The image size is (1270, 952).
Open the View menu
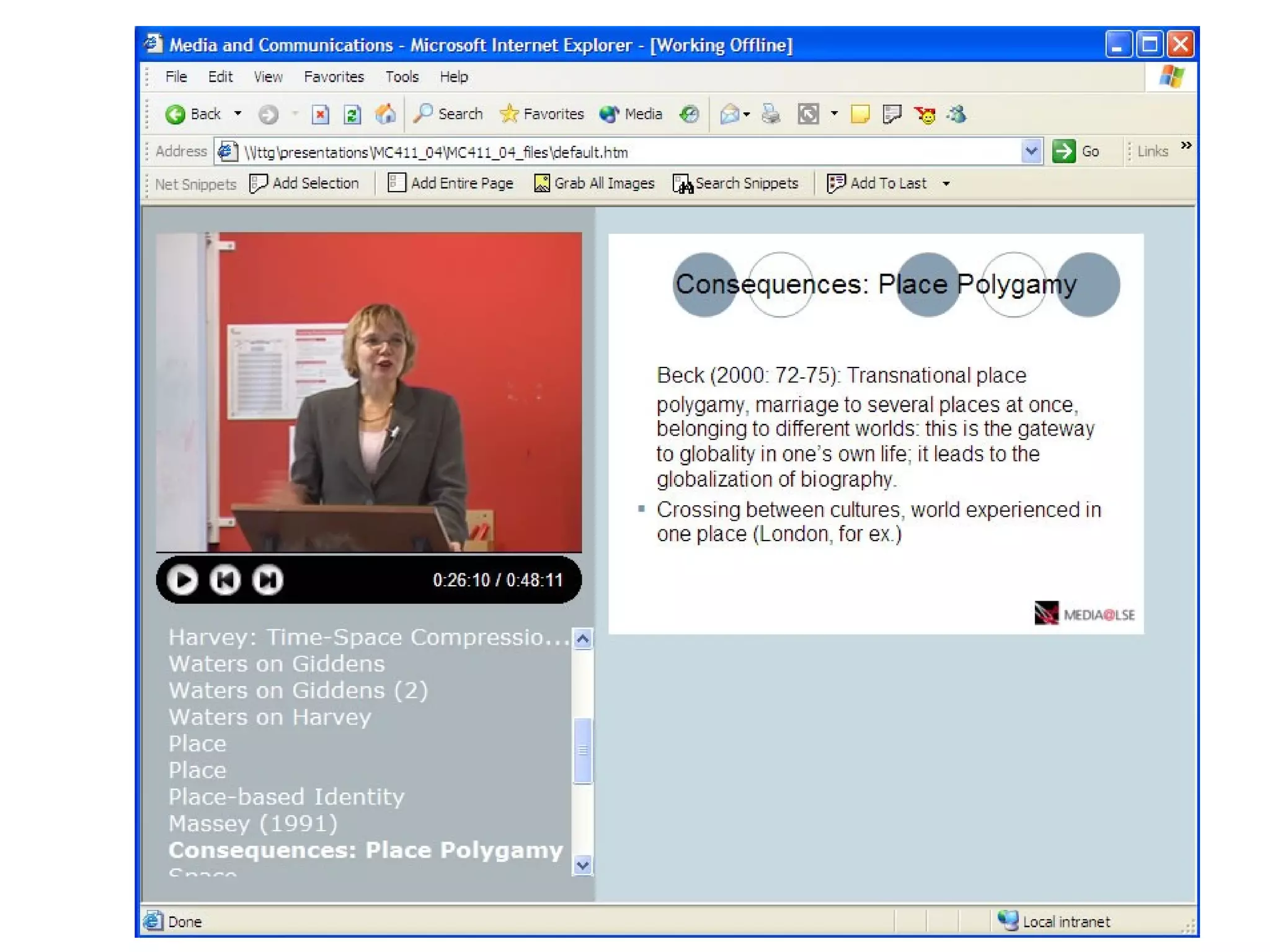[268, 77]
